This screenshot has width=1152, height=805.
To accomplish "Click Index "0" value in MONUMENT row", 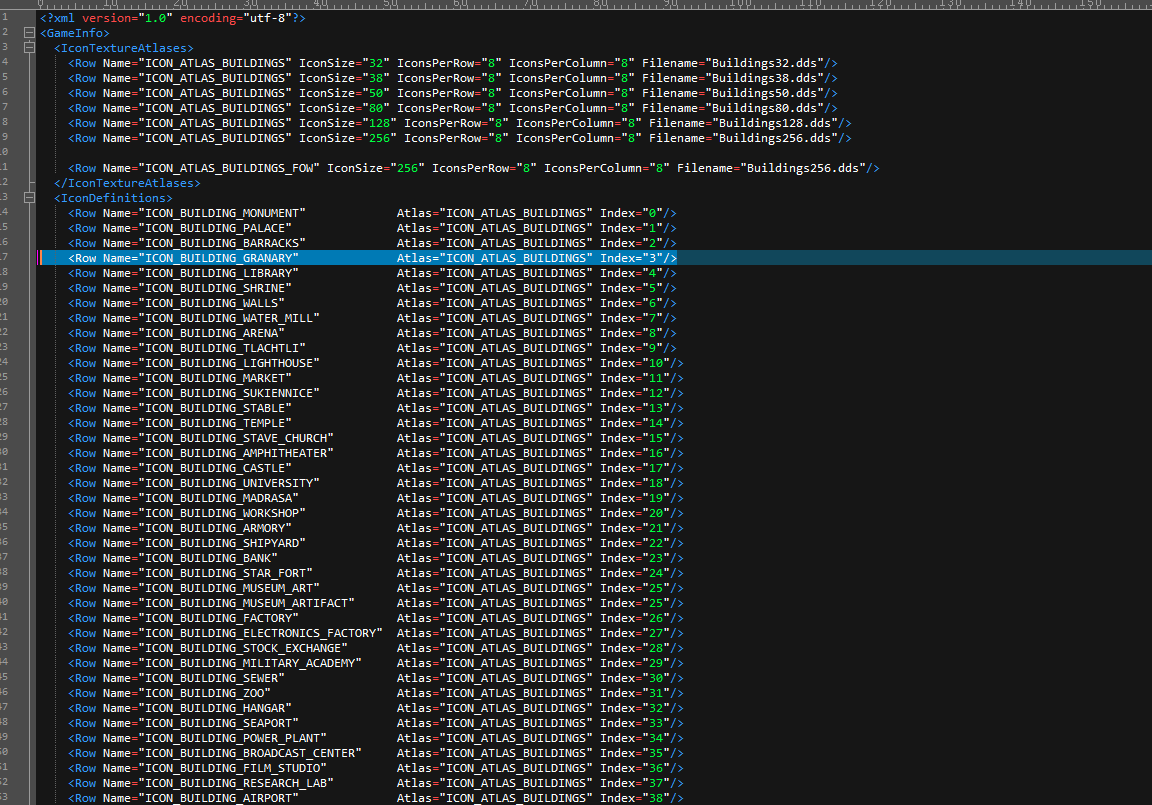I will (652, 213).
